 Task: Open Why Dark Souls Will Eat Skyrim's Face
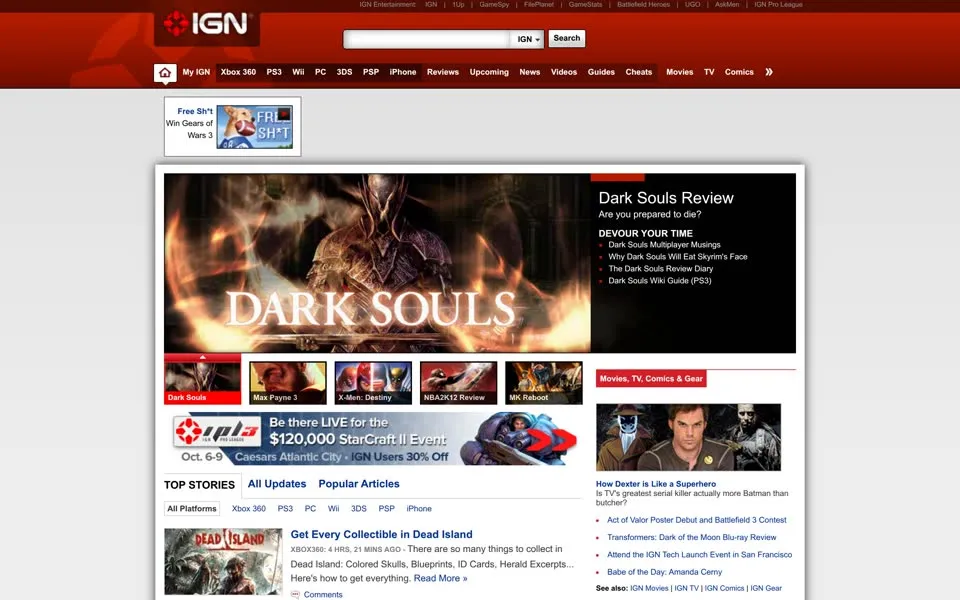[678, 257]
